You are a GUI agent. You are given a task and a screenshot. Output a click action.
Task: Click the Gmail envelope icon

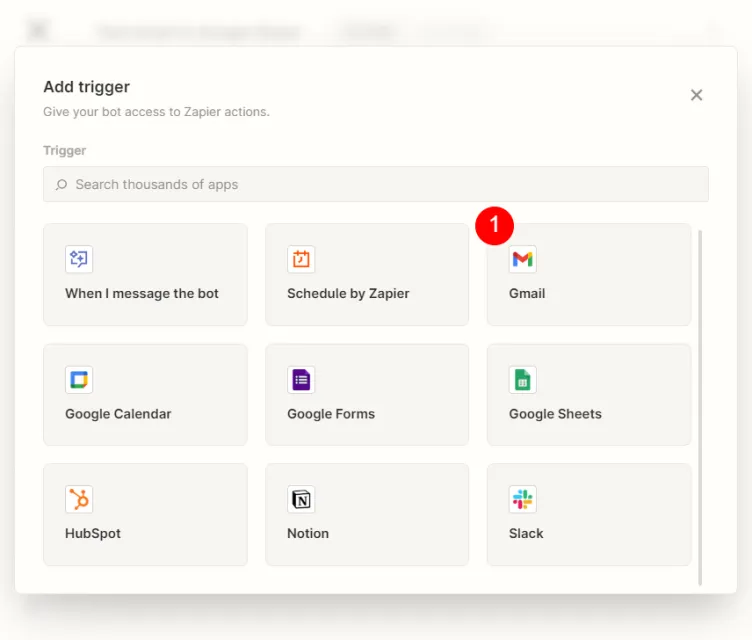point(522,260)
